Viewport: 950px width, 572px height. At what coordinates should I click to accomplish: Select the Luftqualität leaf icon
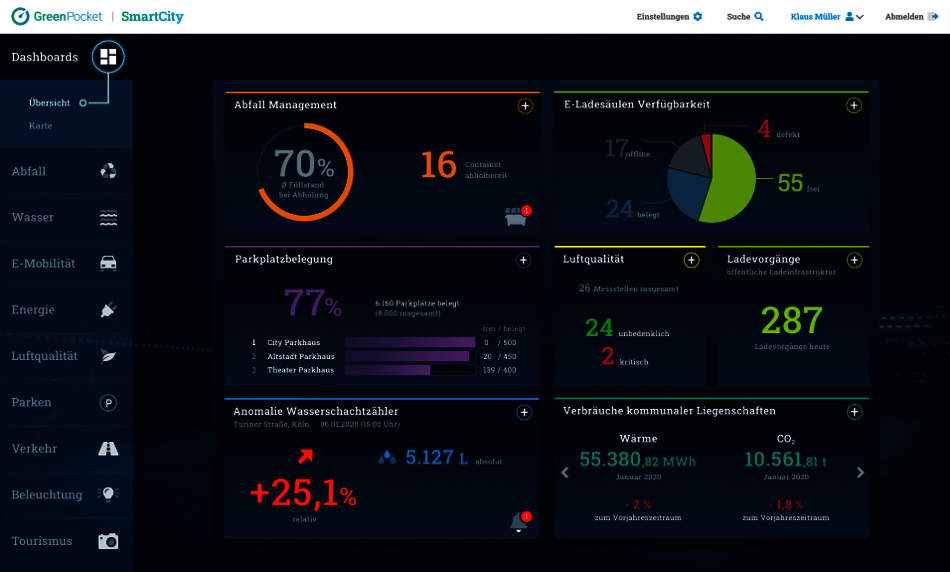point(108,356)
